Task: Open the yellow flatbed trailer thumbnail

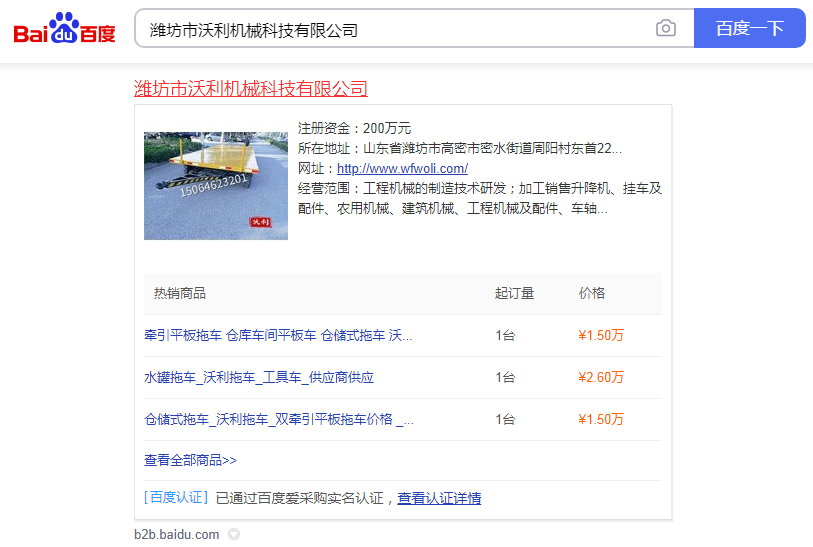Action: [x=215, y=186]
